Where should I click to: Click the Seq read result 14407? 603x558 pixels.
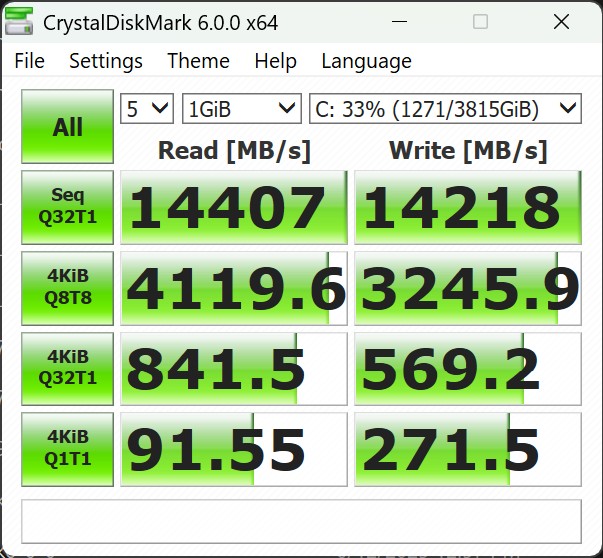[234, 207]
